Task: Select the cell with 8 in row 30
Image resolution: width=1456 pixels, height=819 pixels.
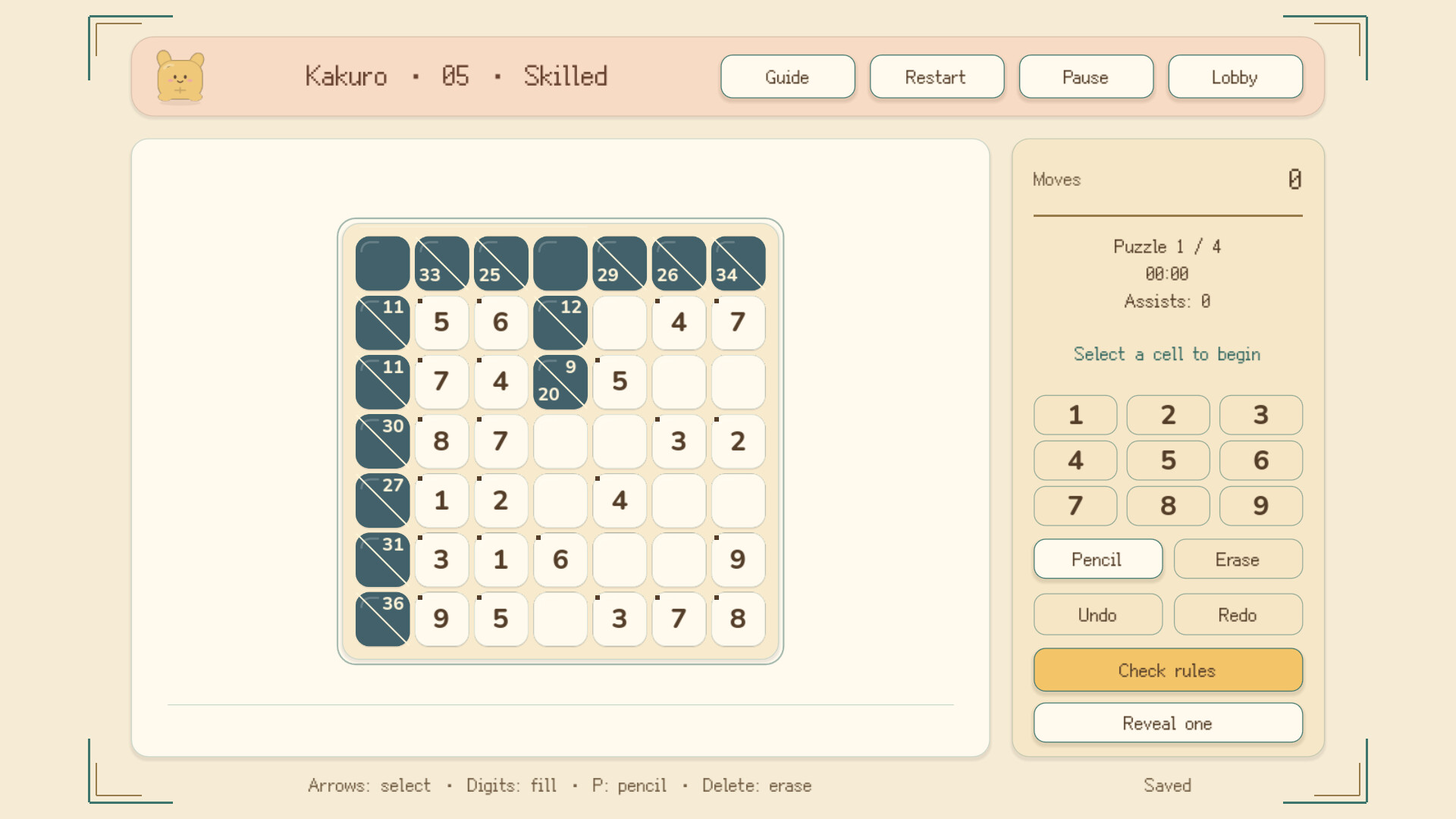Action: pos(442,441)
